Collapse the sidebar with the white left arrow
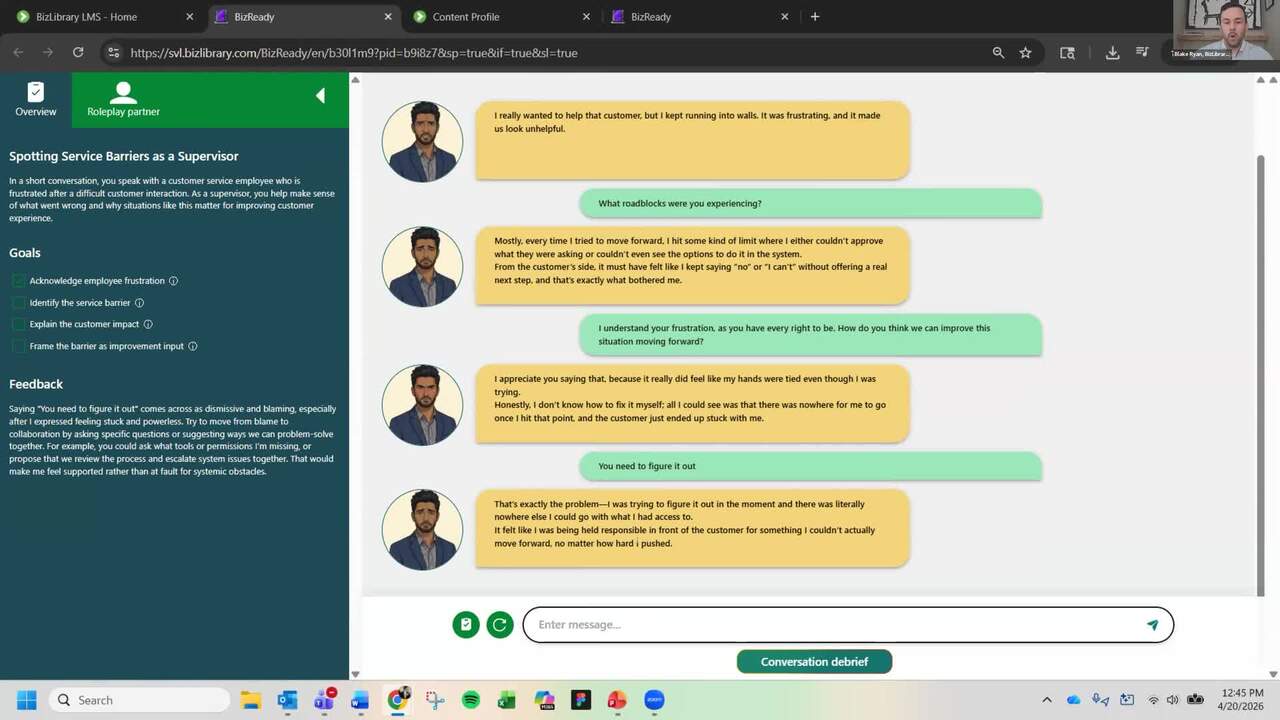The width and height of the screenshot is (1280, 720). click(320, 96)
